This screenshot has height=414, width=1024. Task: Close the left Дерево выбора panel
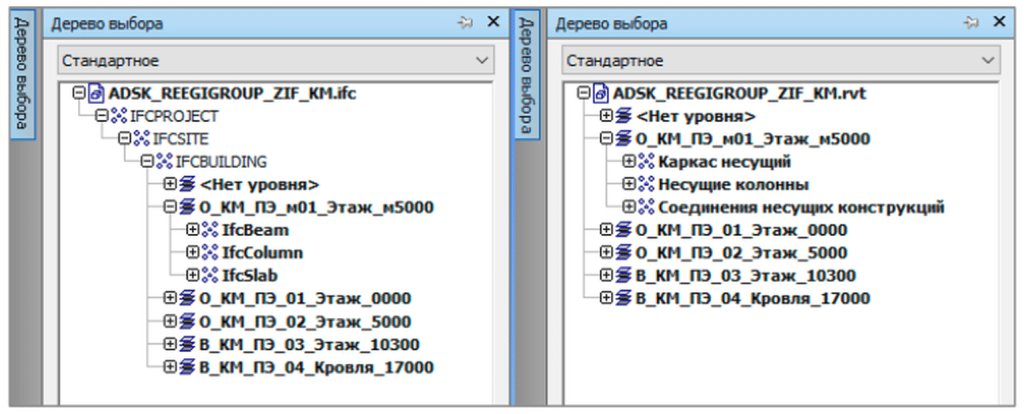point(492,22)
